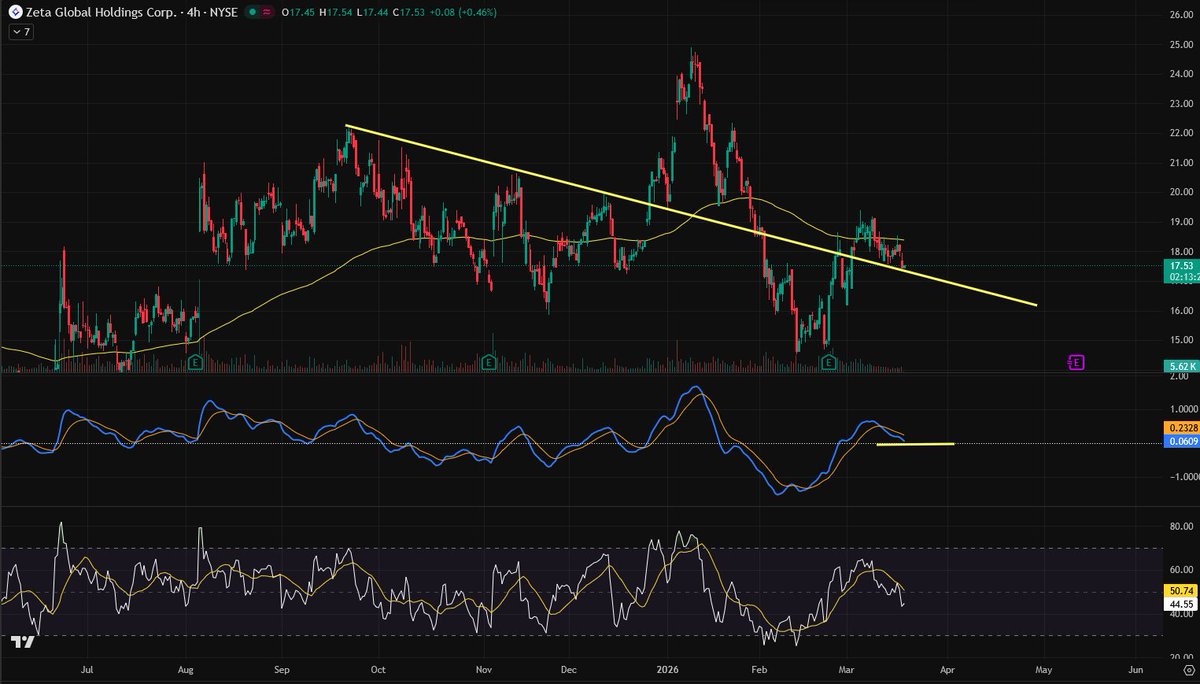1200x684 pixels.
Task: Click the Zeta Global company logo icon
Action: click(x=14, y=12)
